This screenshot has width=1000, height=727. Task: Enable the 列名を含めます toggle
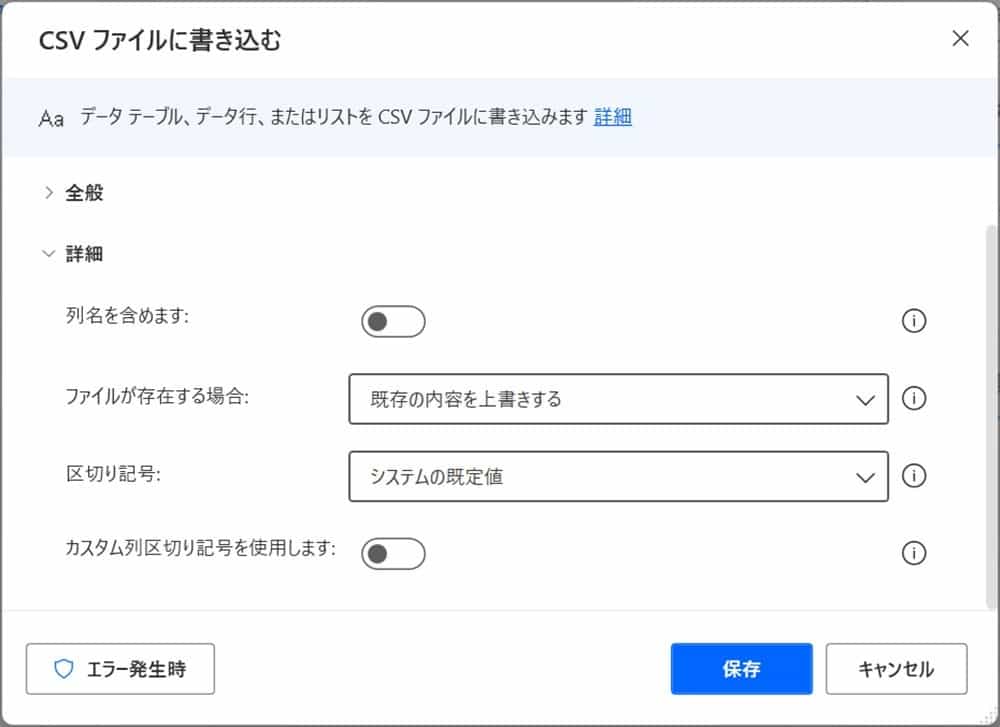pos(393,321)
